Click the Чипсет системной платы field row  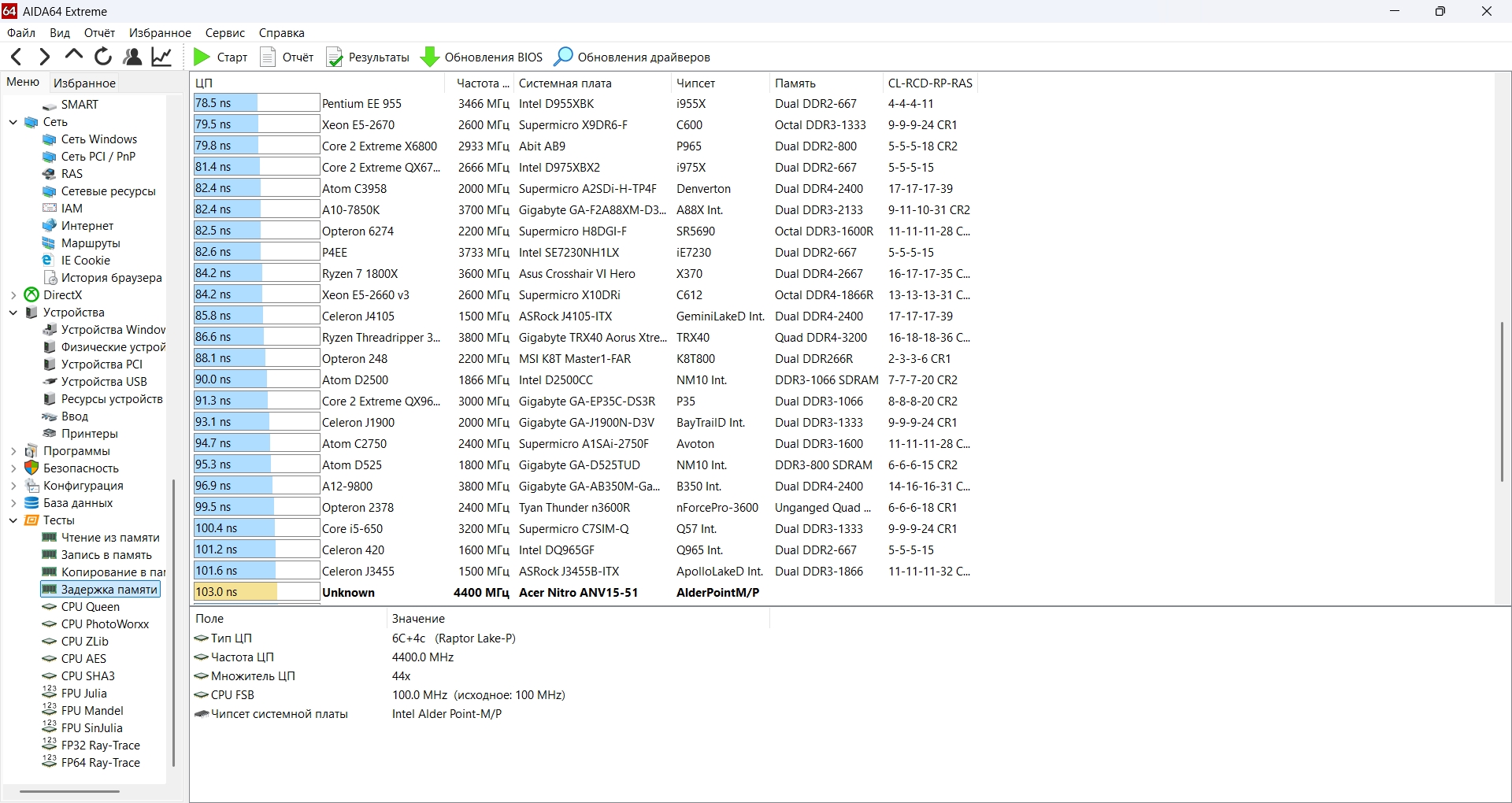coord(480,714)
